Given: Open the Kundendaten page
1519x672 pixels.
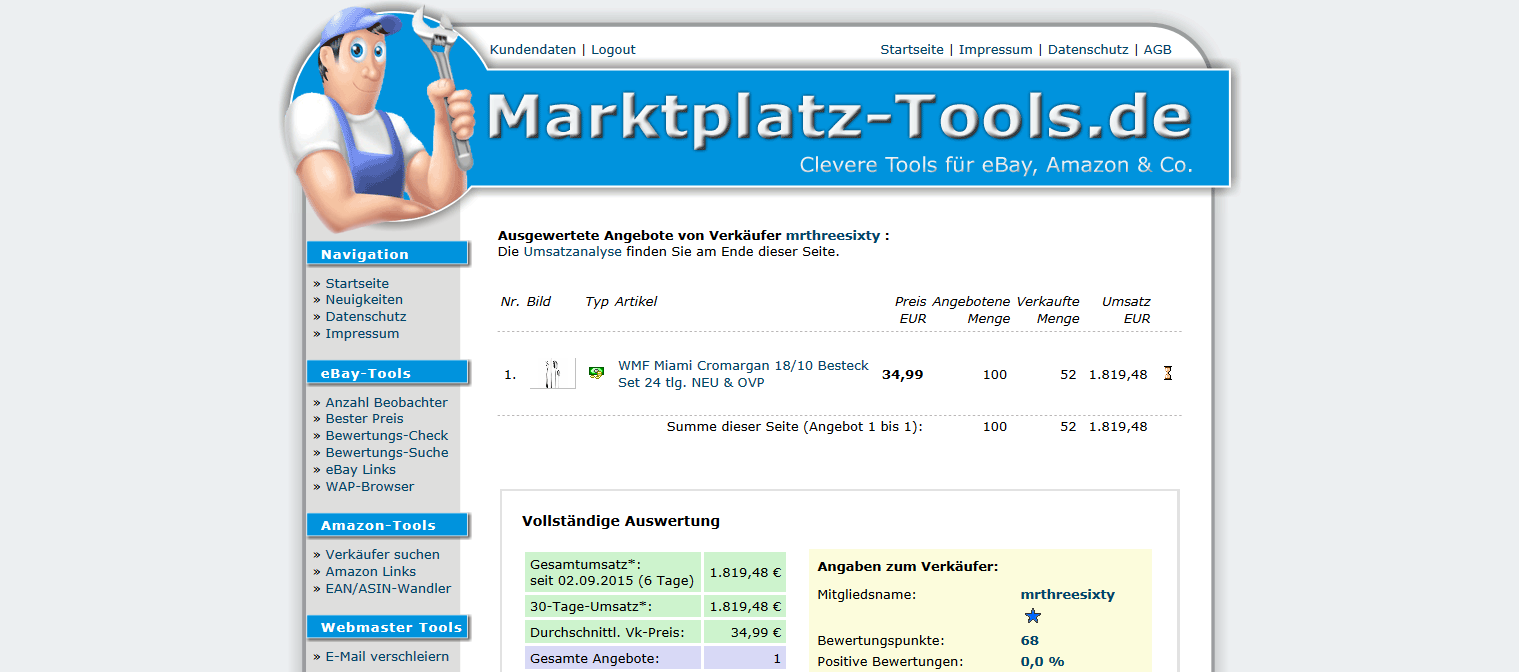Looking at the screenshot, I should (533, 49).
